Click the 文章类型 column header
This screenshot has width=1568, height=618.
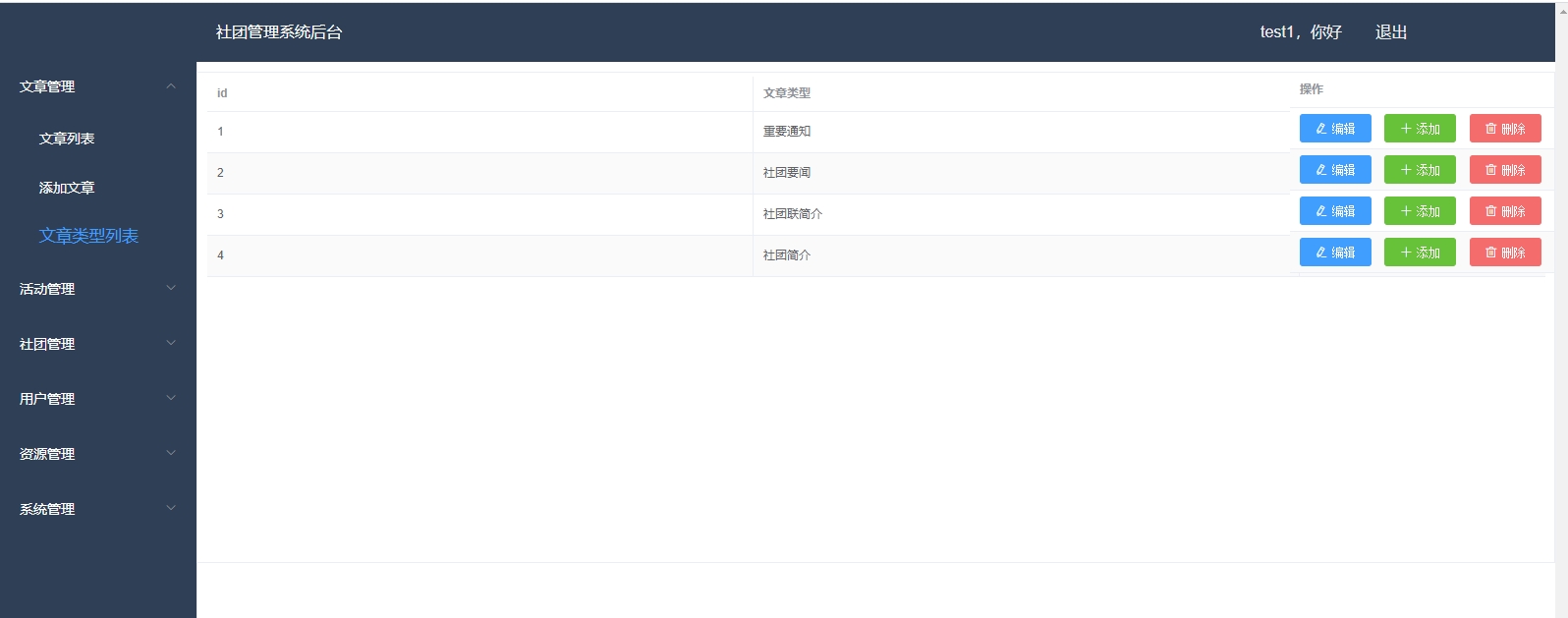tap(1021, 93)
